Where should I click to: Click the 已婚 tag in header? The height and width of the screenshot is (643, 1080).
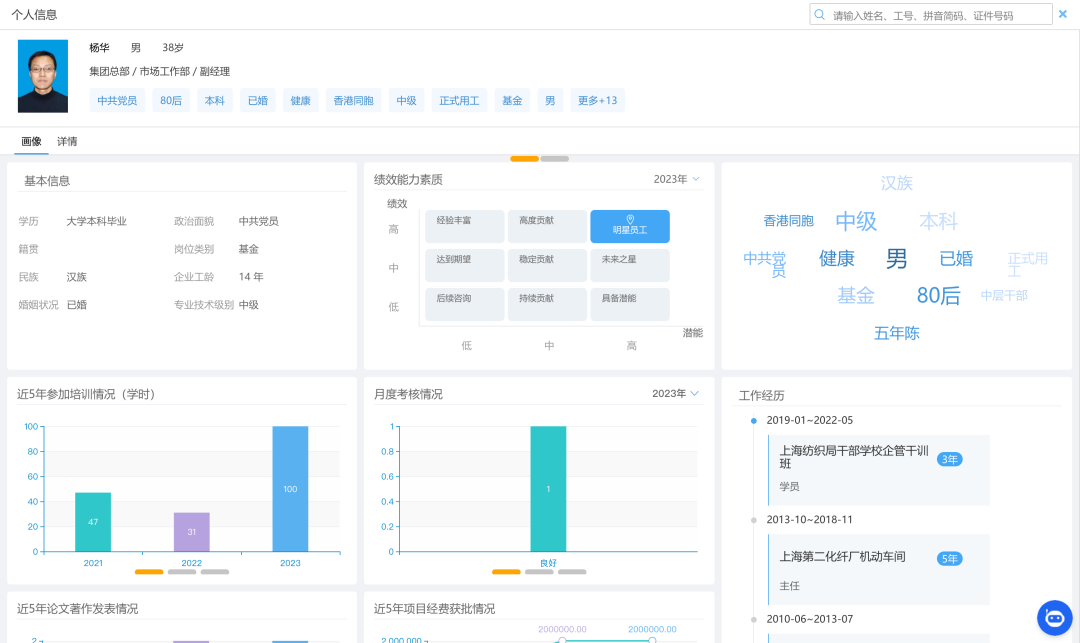coord(258,101)
